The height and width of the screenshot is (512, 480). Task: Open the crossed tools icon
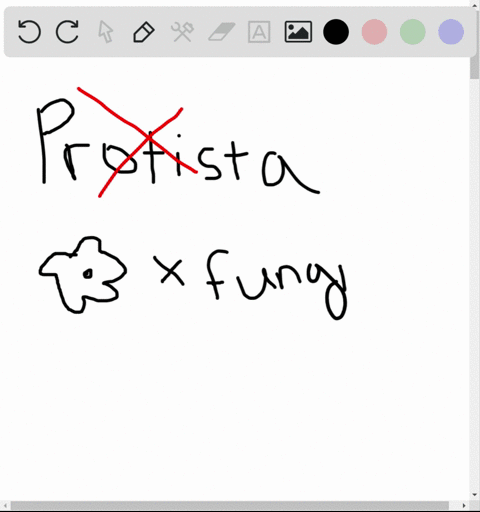click(x=182, y=32)
